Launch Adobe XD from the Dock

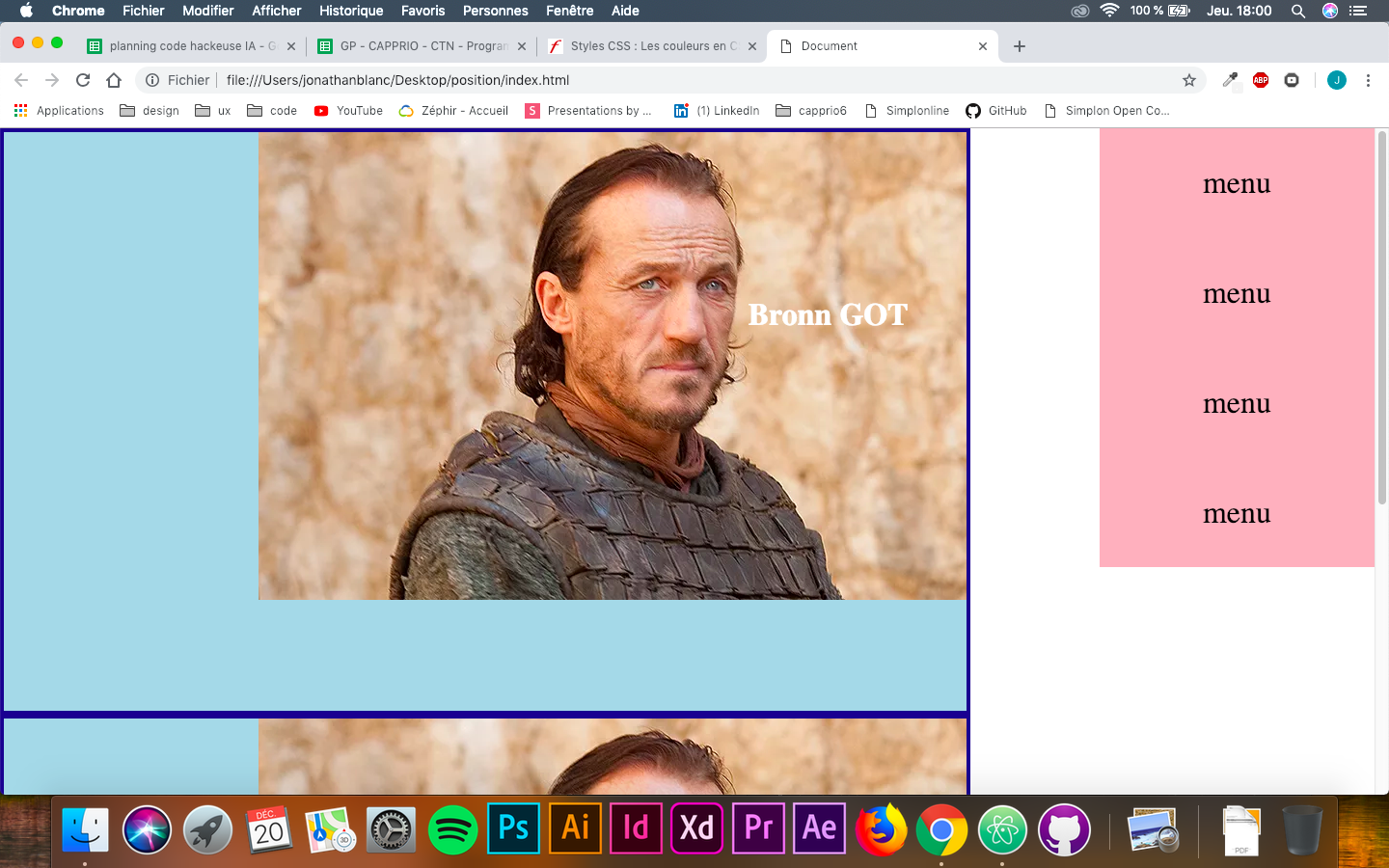[696, 828]
